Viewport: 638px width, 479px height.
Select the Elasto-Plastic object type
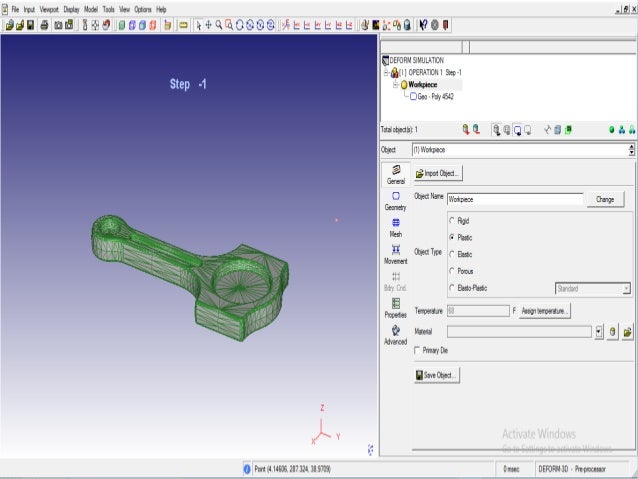click(452, 288)
